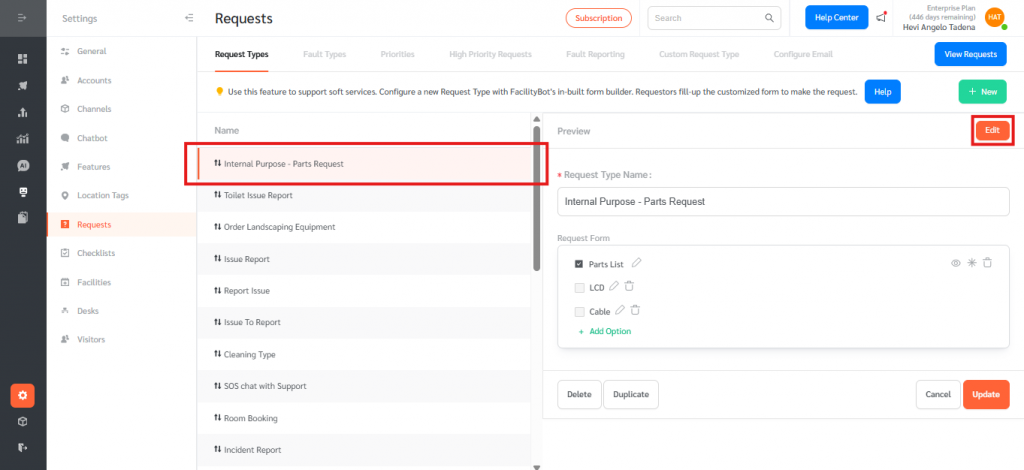The height and width of the screenshot is (470, 1024).
Task: Delete the LCD option with trash icon
Action: tap(629, 287)
